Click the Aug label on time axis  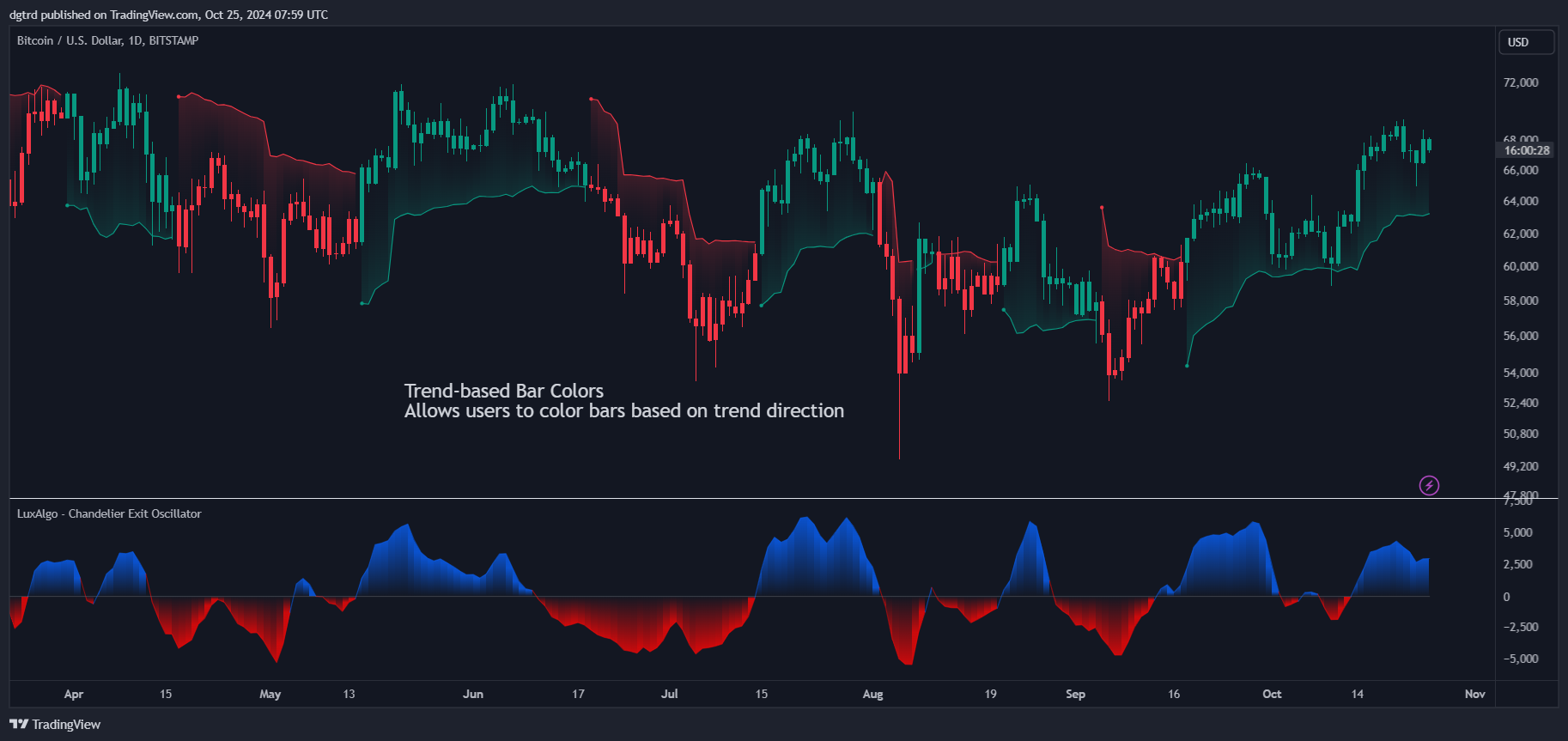[x=873, y=694]
